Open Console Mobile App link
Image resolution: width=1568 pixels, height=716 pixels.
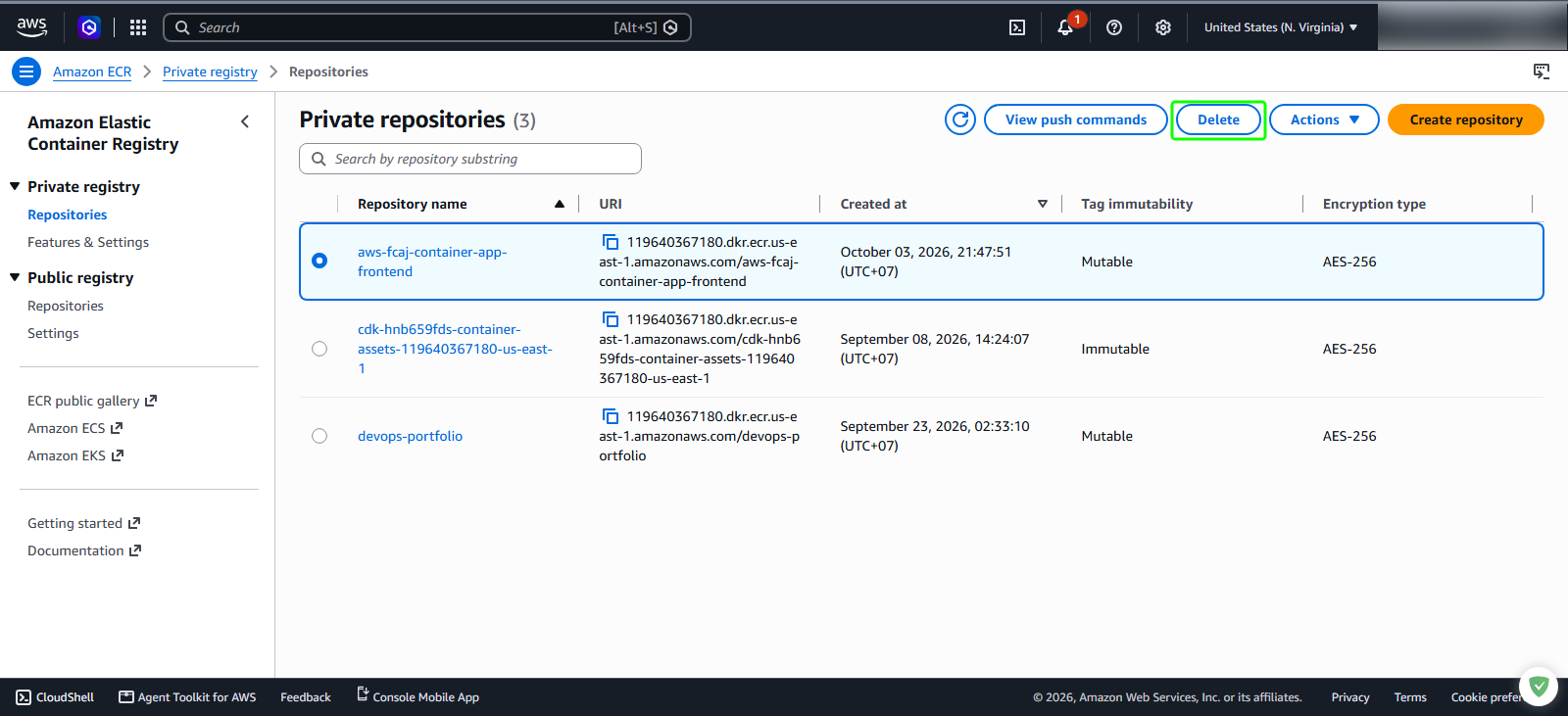(x=417, y=696)
